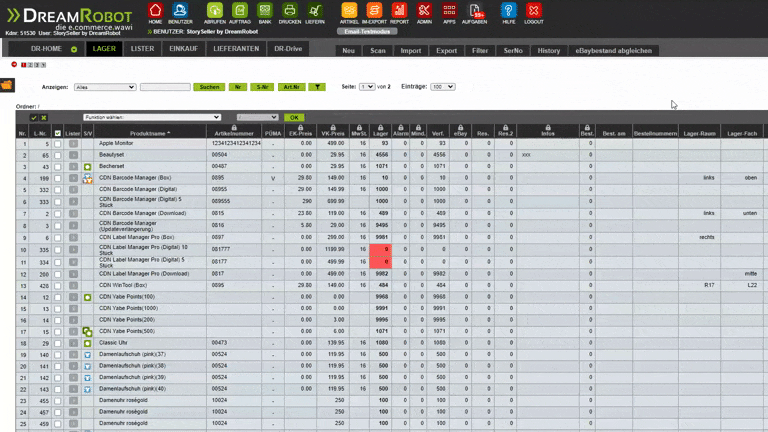Toggle the header select-all checkbox
768x432 pixels.
57,133
